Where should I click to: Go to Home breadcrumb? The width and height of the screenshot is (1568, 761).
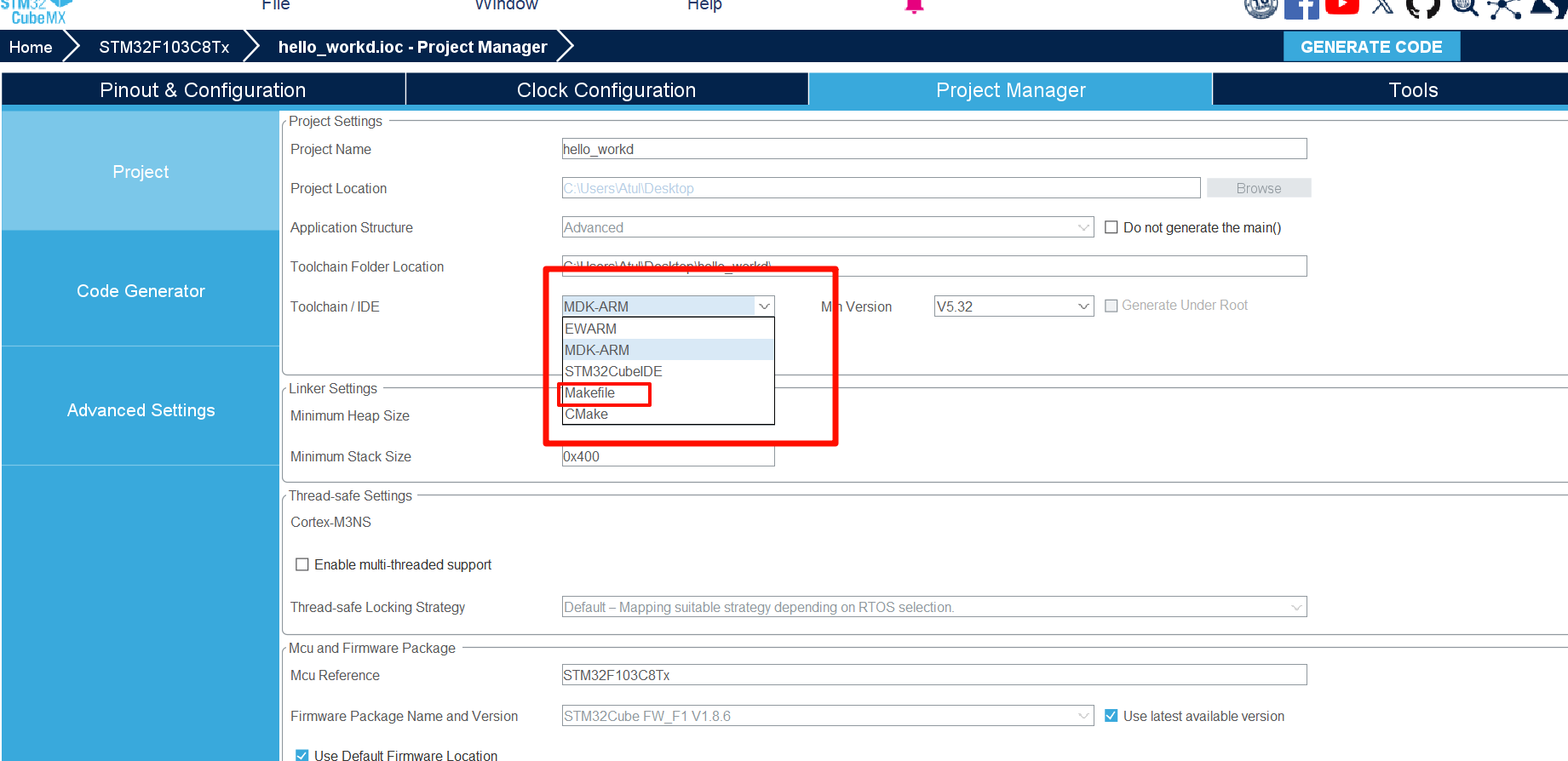pos(31,47)
